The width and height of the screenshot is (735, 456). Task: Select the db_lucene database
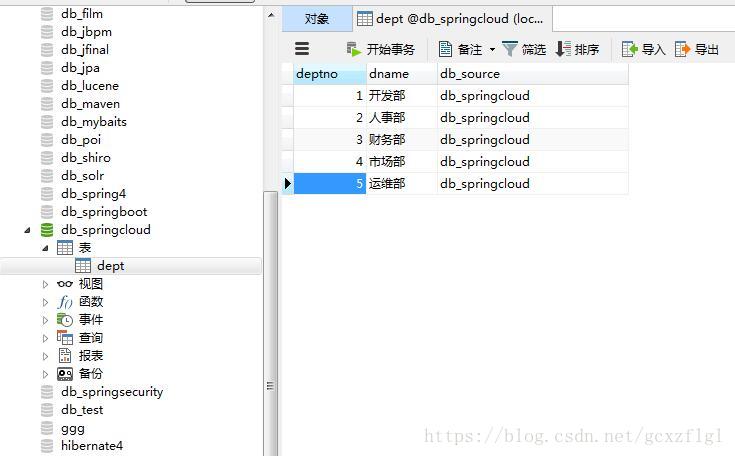tap(90, 86)
